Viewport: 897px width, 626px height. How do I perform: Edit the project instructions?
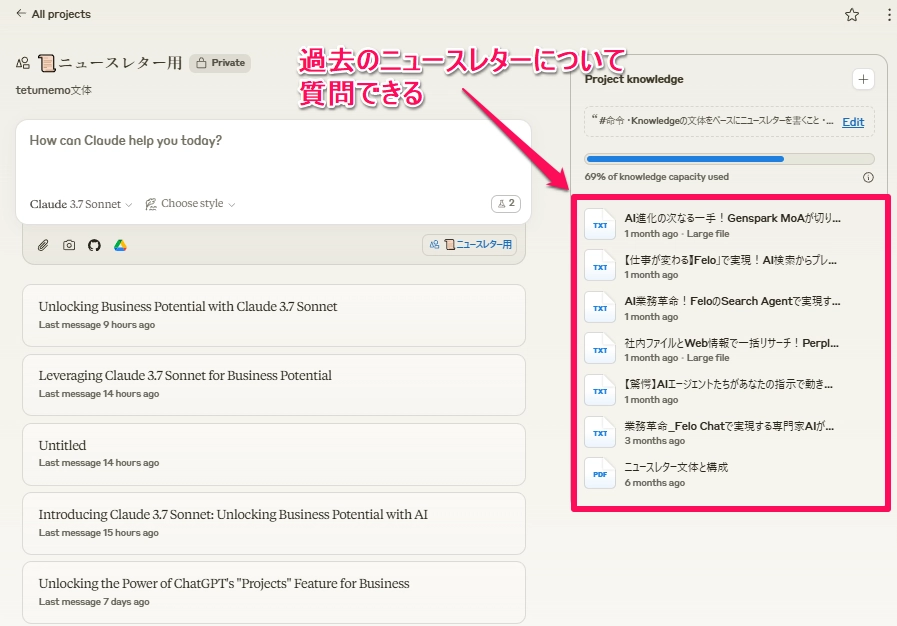pos(853,122)
